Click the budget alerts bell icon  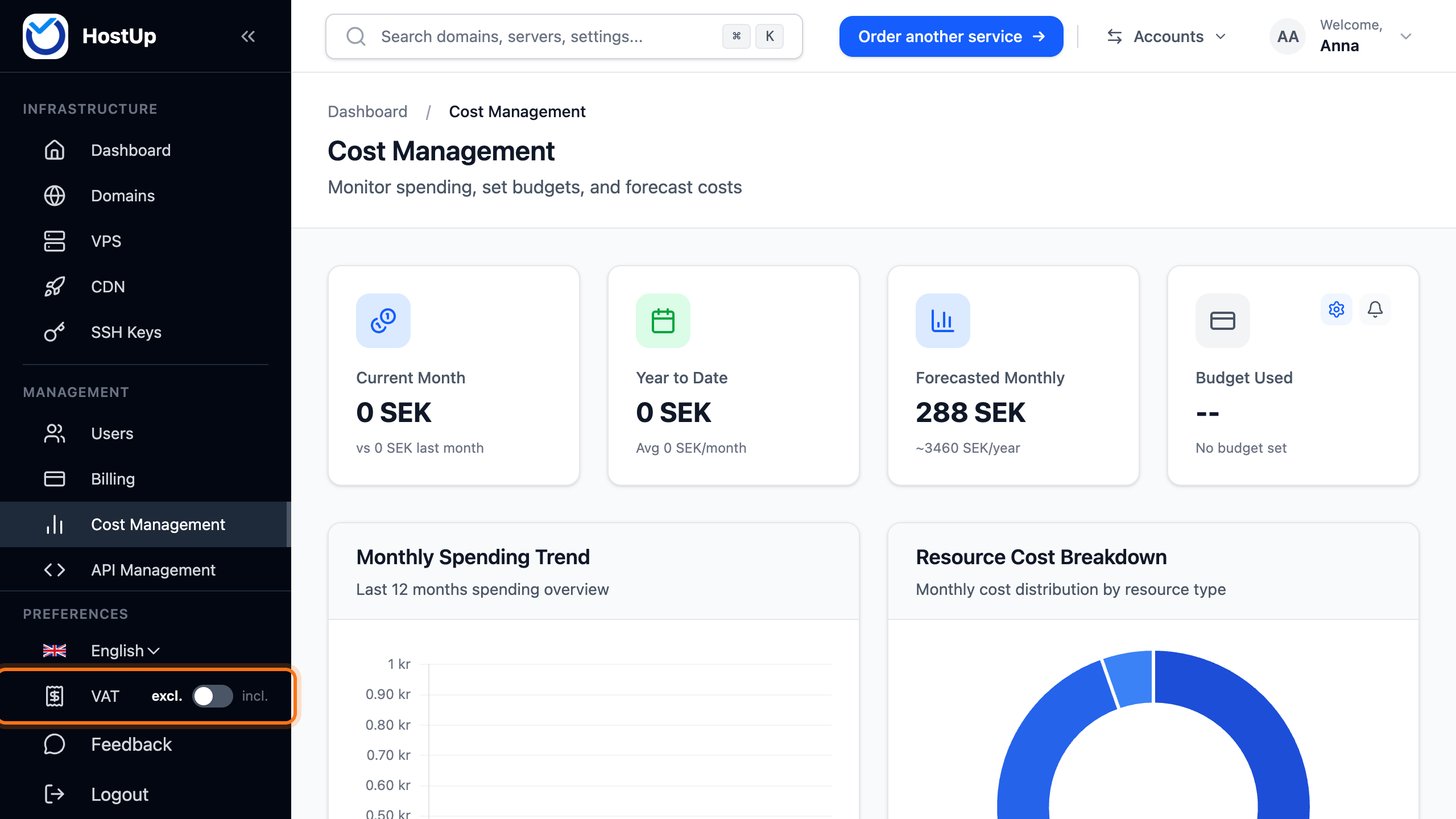(x=1375, y=309)
